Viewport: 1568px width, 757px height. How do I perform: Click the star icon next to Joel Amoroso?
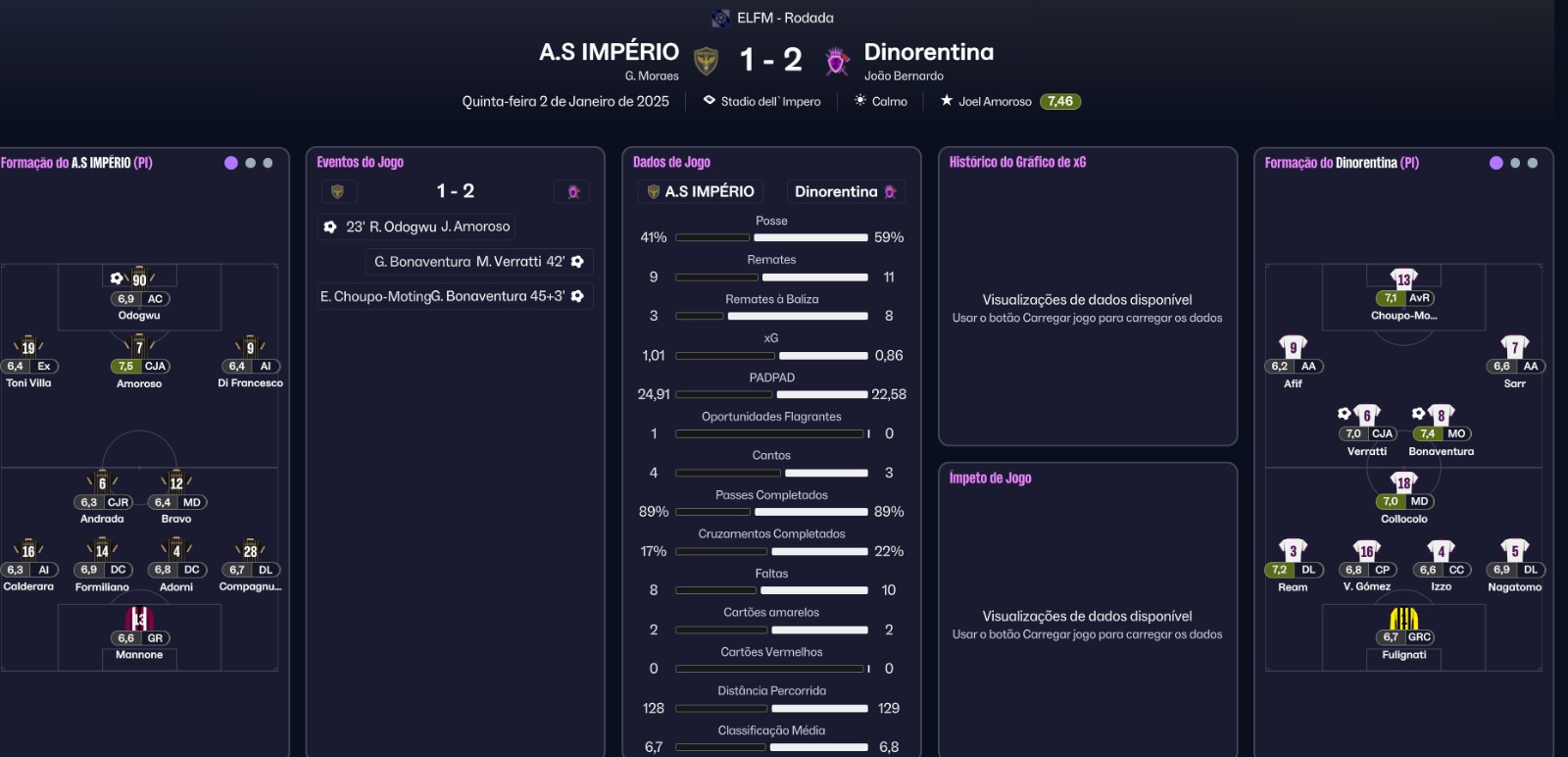[947, 101]
